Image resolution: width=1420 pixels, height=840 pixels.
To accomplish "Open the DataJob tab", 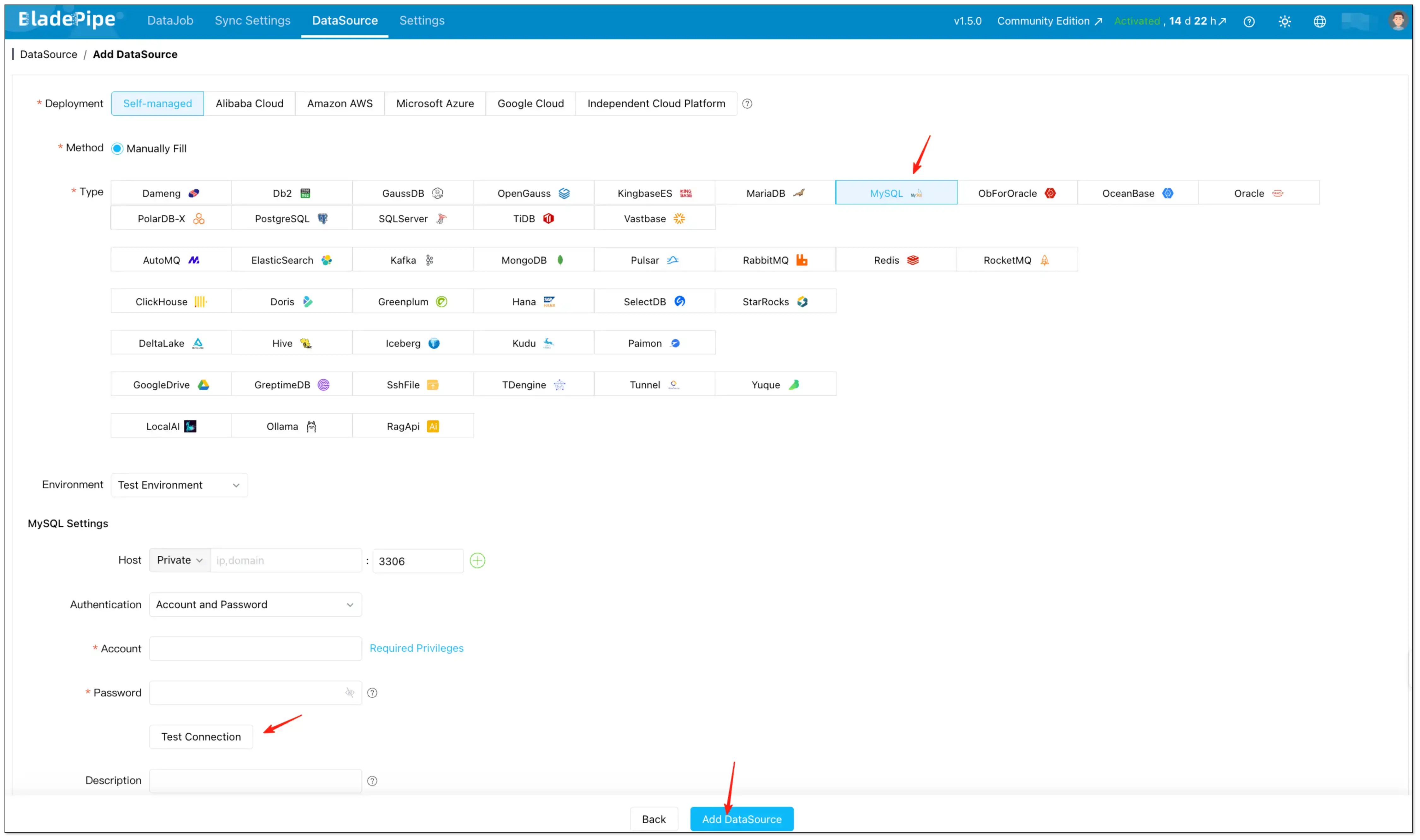I will pos(170,21).
